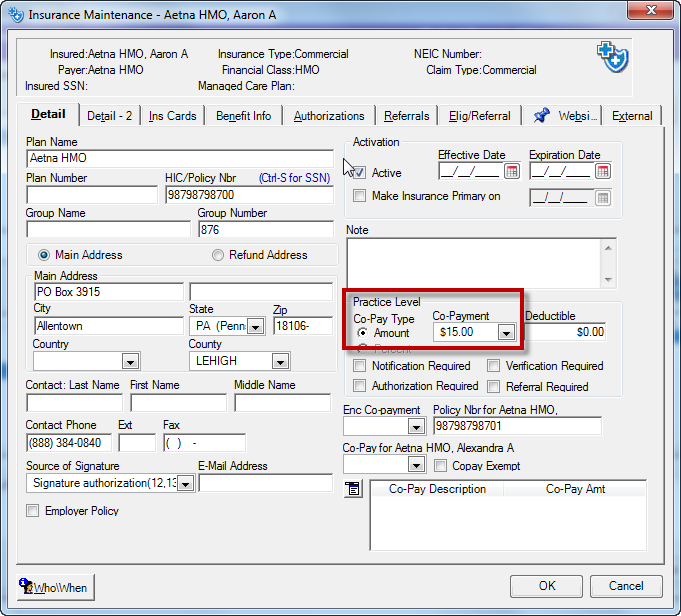The width and height of the screenshot is (681, 616).
Task: Click the Note text area
Action: (x=474, y=262)
